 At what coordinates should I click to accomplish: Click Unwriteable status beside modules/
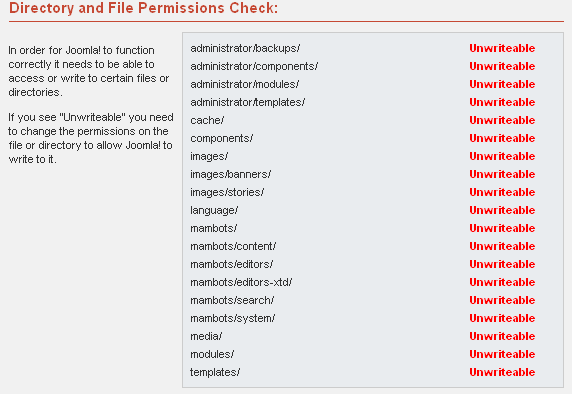tap(502, 354)
